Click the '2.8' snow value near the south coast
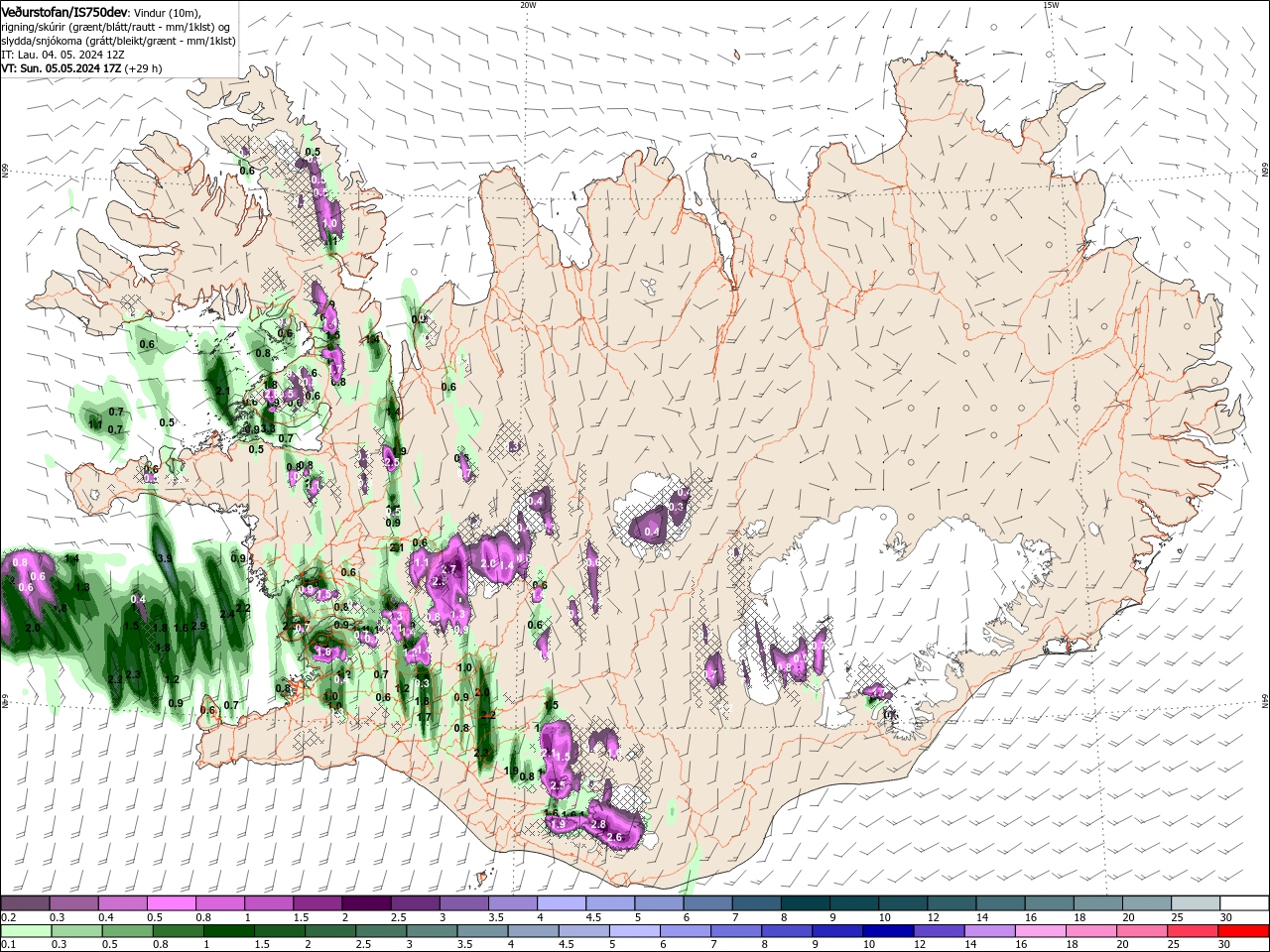This screenshot has height=952, width=1270. tap(598, 824)
